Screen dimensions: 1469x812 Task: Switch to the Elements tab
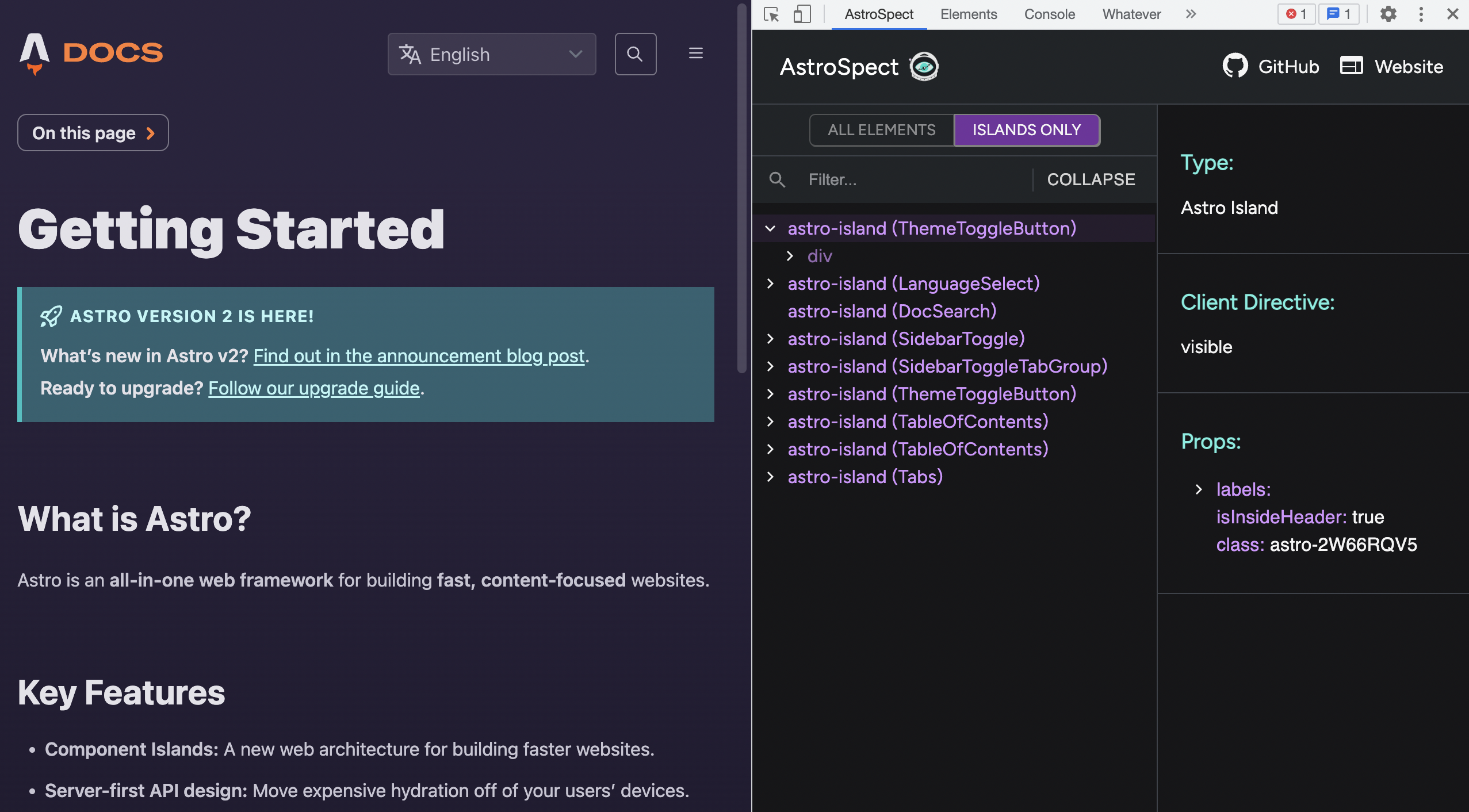(x=969, y=14)
